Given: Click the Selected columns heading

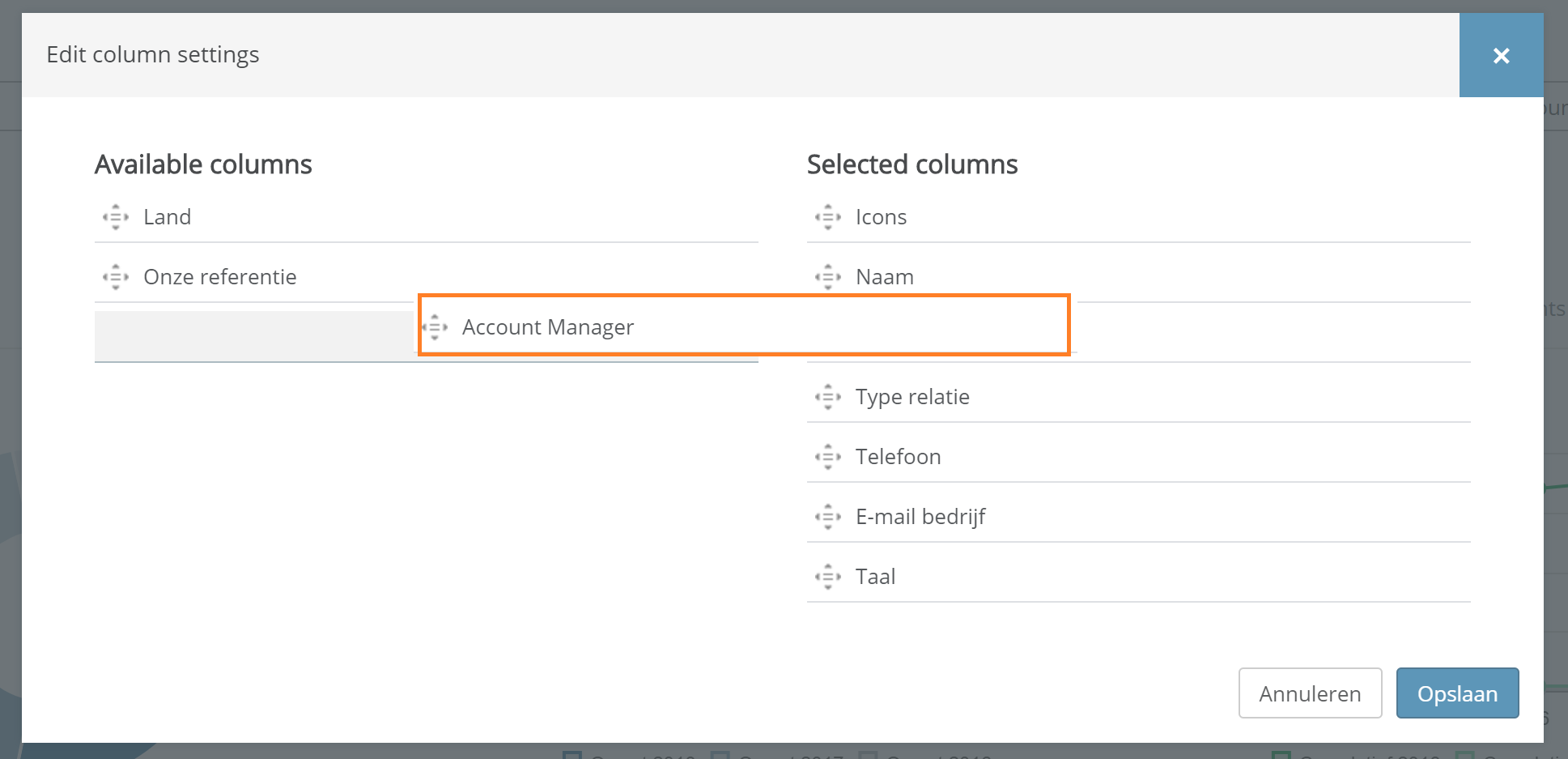Looking at the screenshot, I should click(912, 164).
